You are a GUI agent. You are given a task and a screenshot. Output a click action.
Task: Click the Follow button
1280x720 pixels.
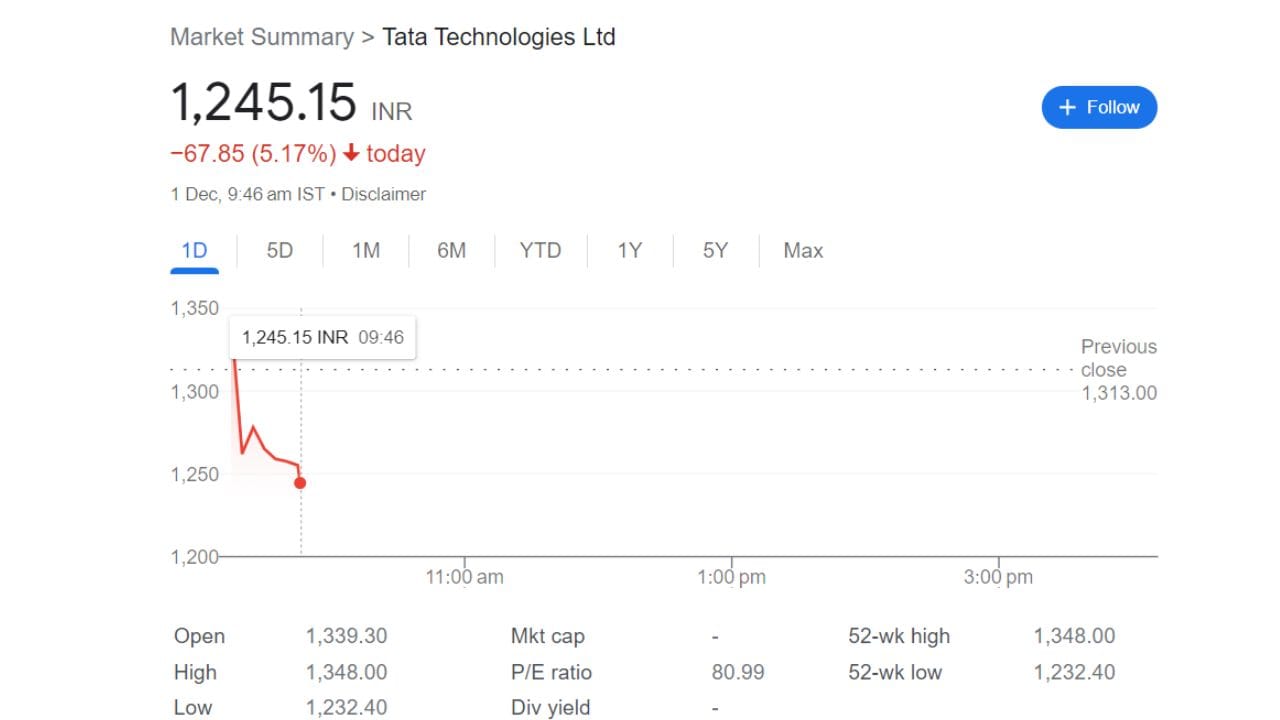pyautogui.click(x=1099, y=108)
